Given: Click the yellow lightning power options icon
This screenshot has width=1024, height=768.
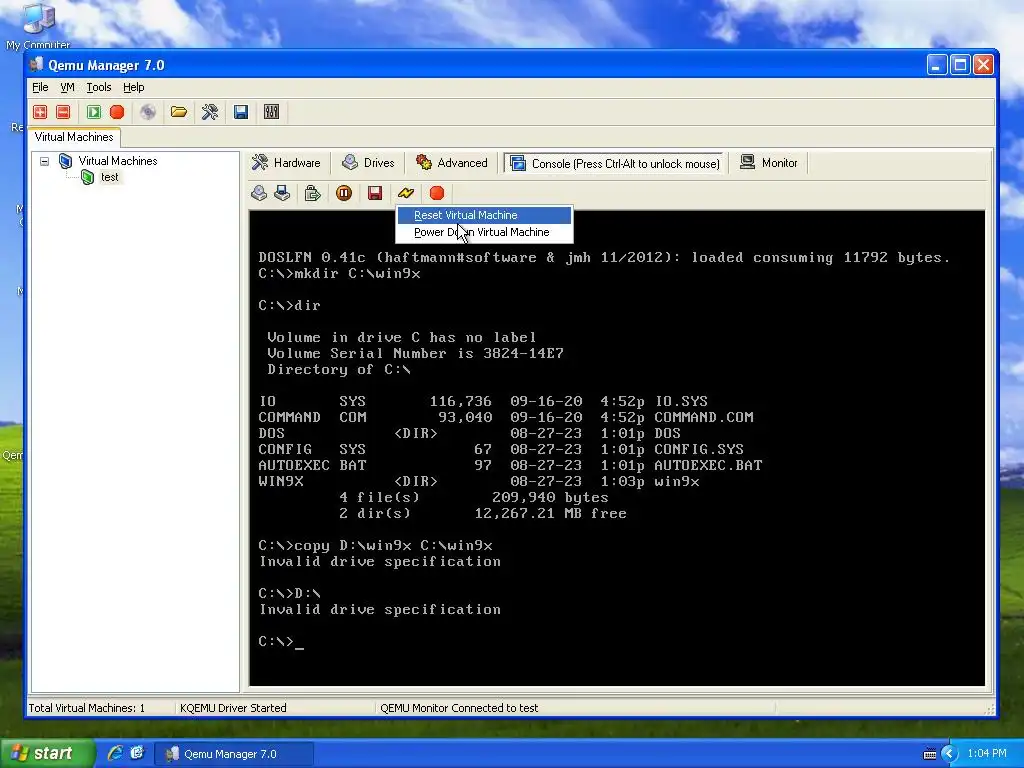Looking at the screenshot, I should 406,193.
